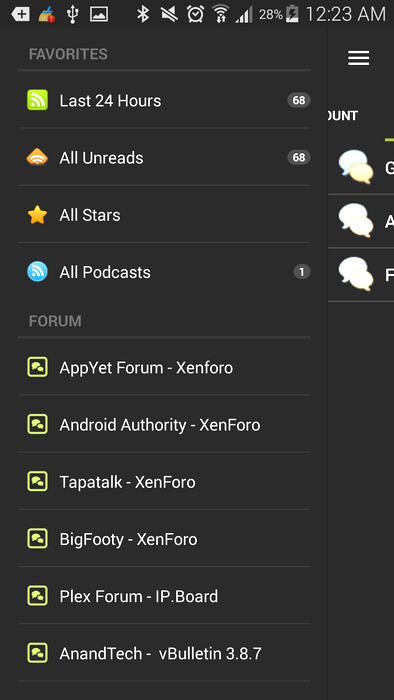Tap the hamburger menu icon

359,58
